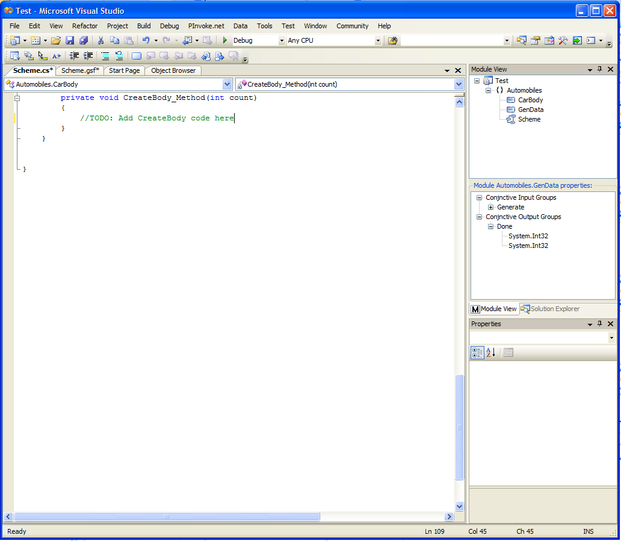621x541 pixels.
Task: Click the Undo arrow icon
Action: (x=146, y=41)
